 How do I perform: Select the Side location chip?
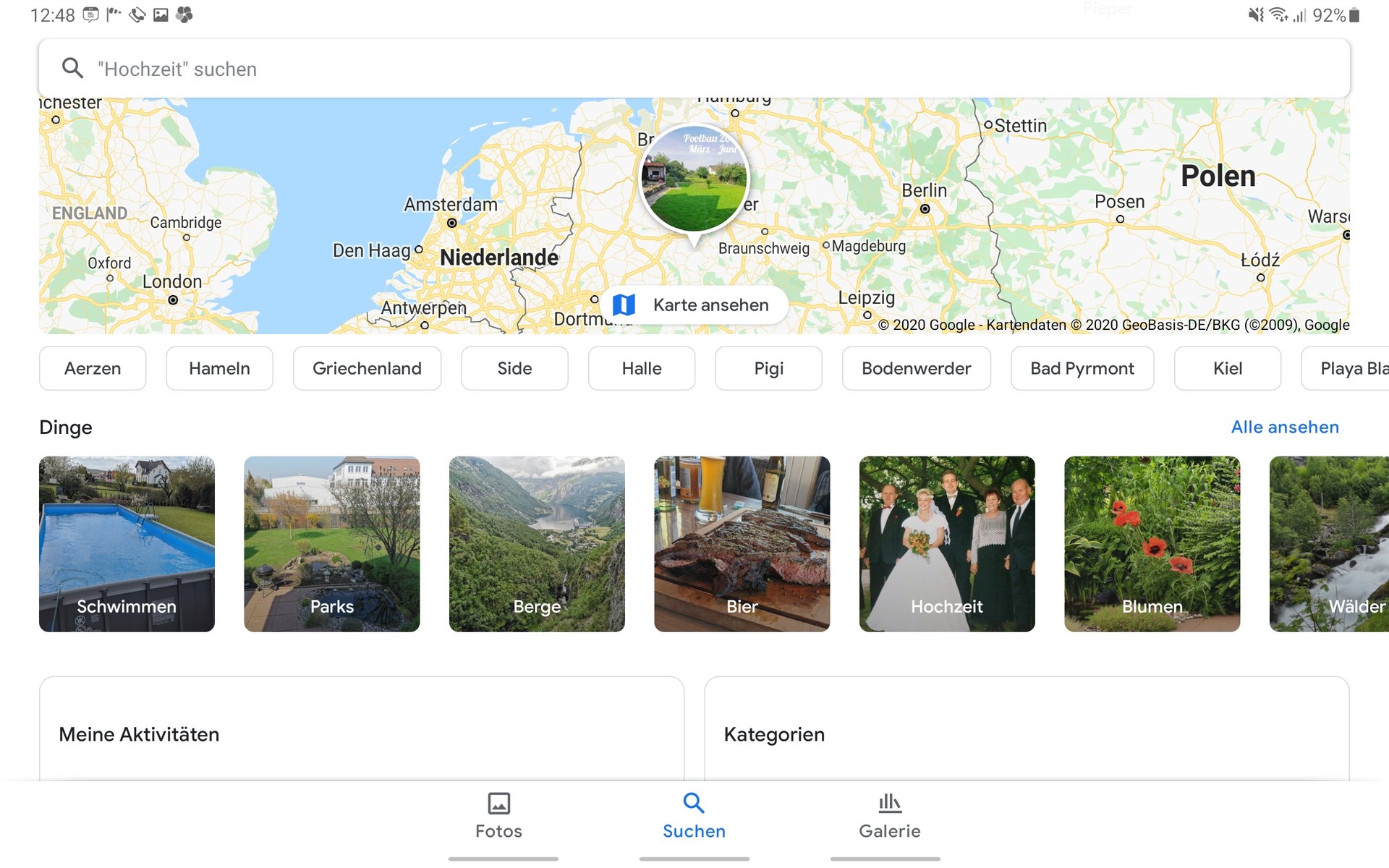click(514, 368)
